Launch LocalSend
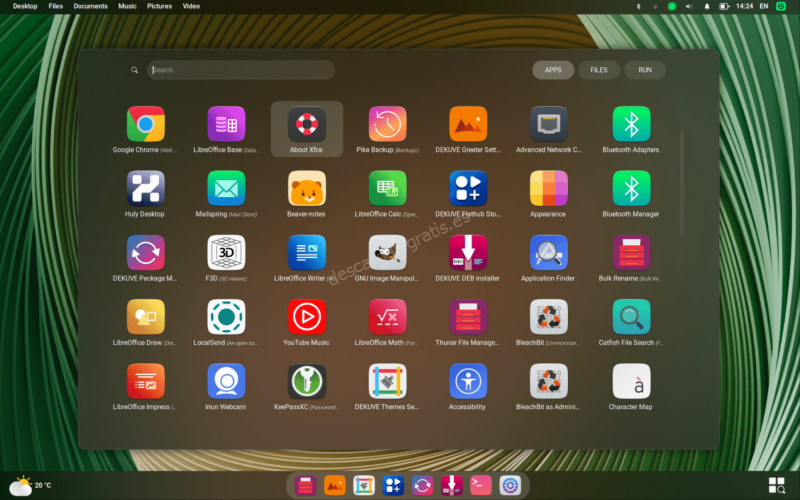Viewport: 800px width, 500px height. (226, 317)
